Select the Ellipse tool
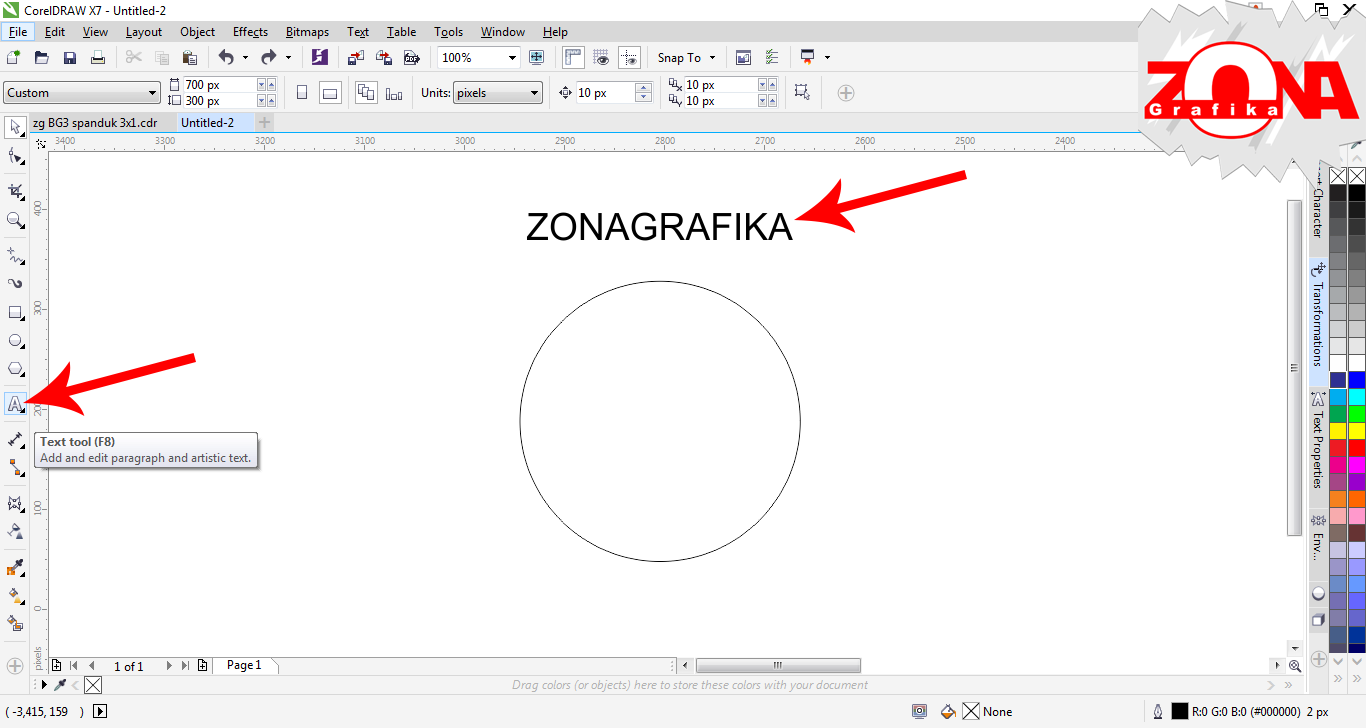1366x728 pixels. [x=15, y=341]
